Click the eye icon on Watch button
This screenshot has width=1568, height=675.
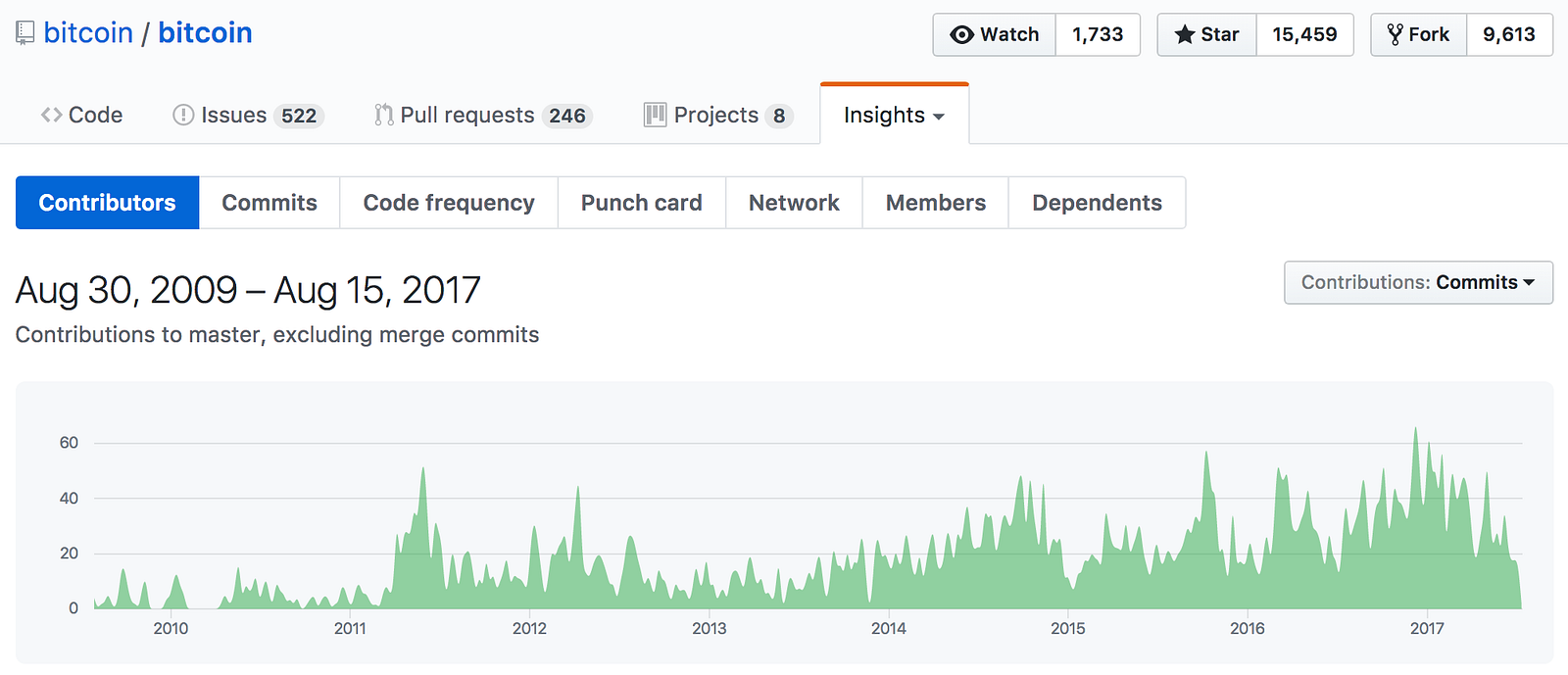tap(962, 34)
